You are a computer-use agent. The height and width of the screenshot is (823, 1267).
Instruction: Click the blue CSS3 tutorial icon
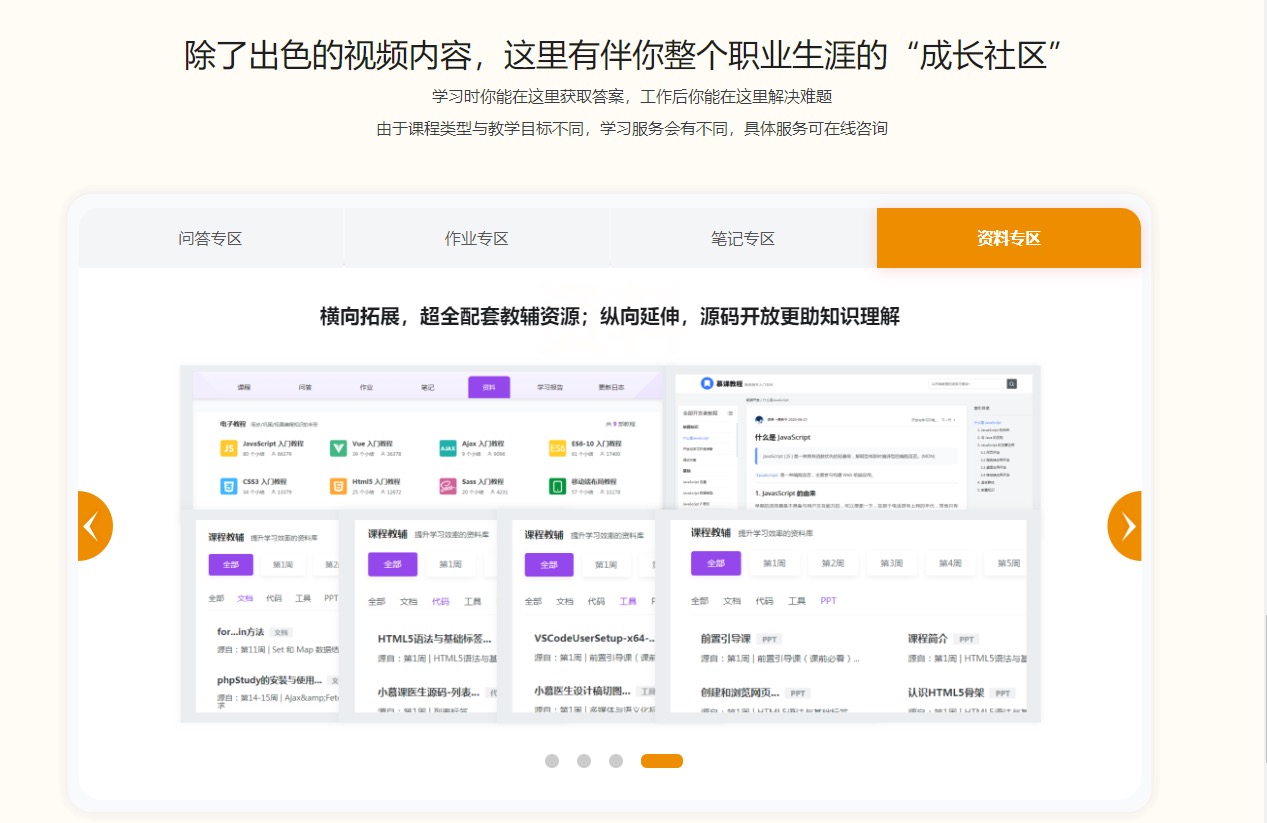(228, 487)
